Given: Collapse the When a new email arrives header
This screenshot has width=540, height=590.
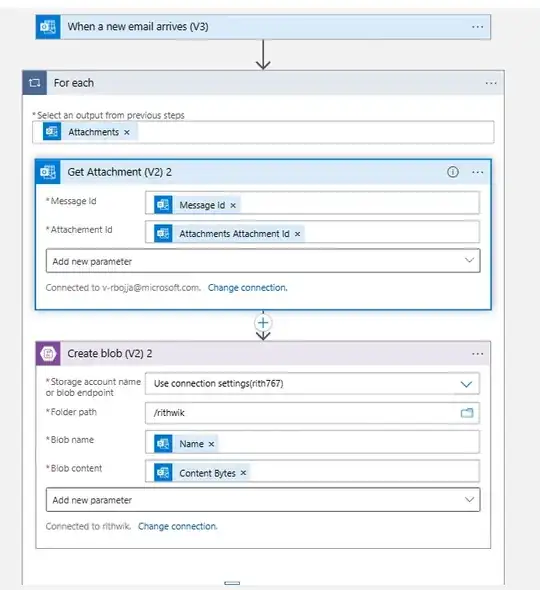Looking at the screenshot, I should tap(263, 27).
